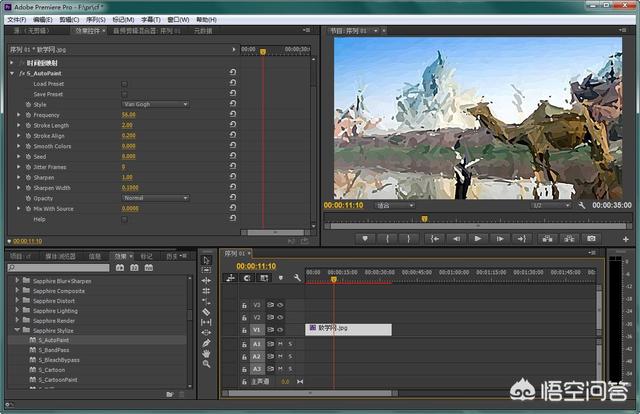
Task: Click the Extract button in program monitor
Action: pyautogui.click(x=569, y=239)
